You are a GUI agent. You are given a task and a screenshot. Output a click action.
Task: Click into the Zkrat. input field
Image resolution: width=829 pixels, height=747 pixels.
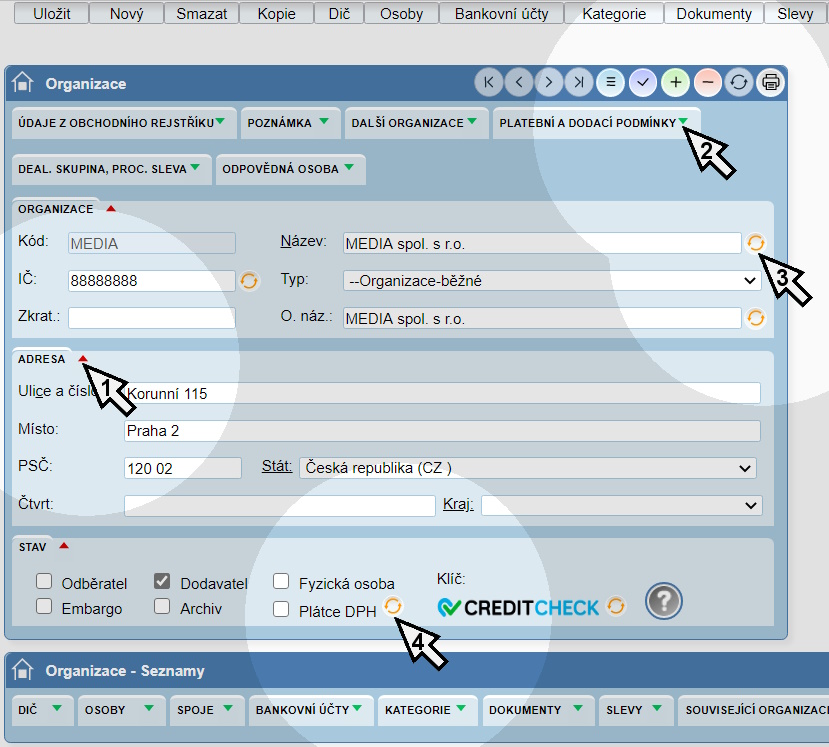click(151, 318)
